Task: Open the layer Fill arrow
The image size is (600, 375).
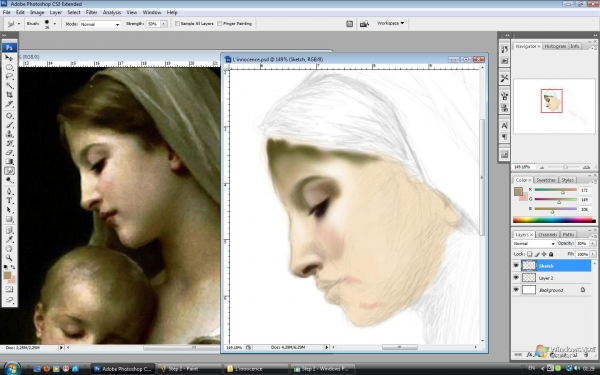Action: pyautogui.click(x=593, y=254)
